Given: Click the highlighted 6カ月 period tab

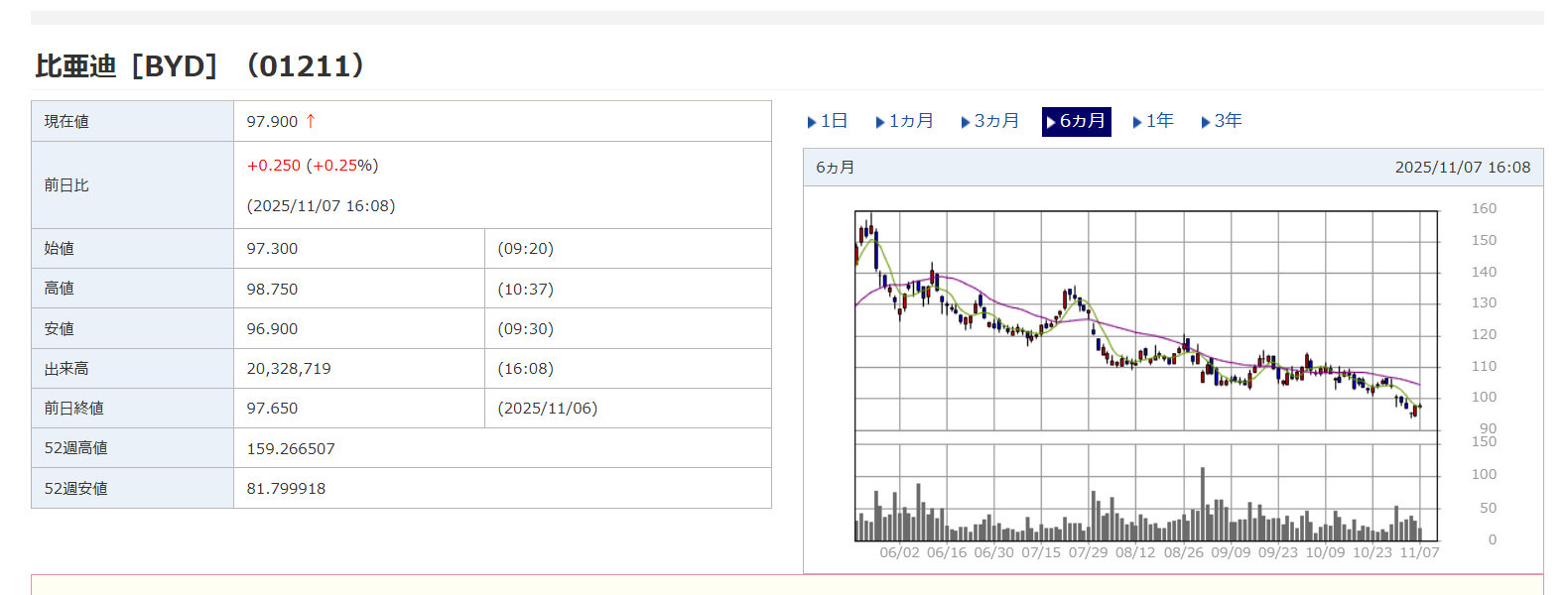Looking at the screenshot, I should (x=1076, y=121).
